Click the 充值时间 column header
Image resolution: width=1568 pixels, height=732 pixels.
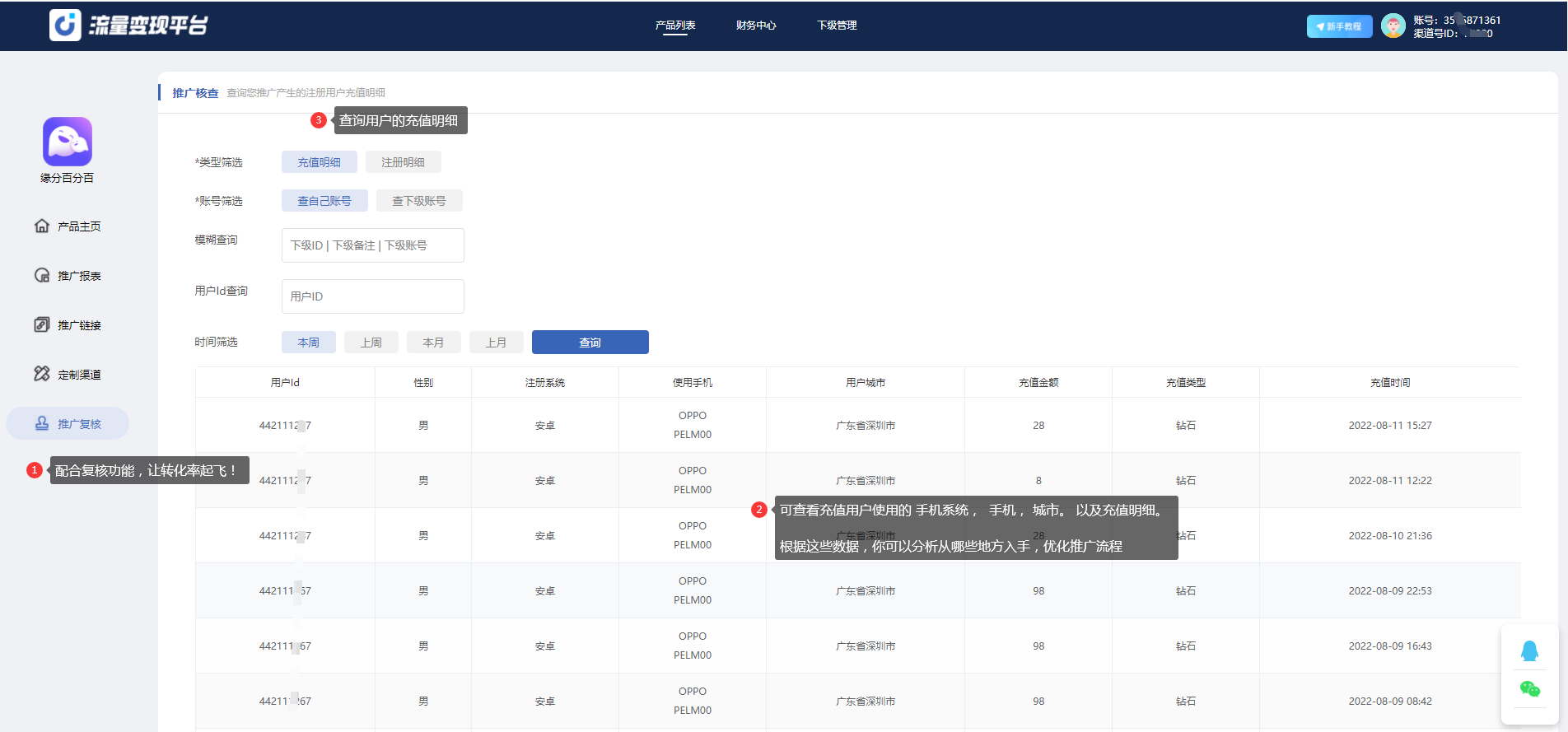click(x=1390, y=383)
